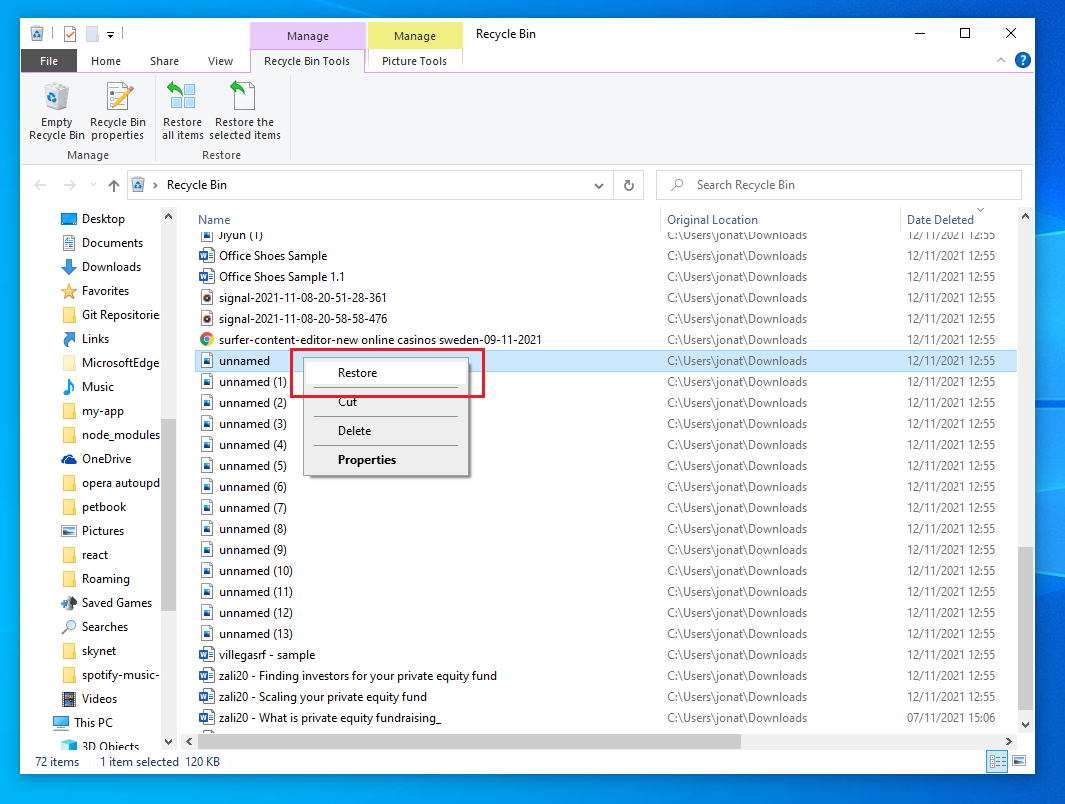
Task: Select Delete in the context menu
Action: point(354,431)
